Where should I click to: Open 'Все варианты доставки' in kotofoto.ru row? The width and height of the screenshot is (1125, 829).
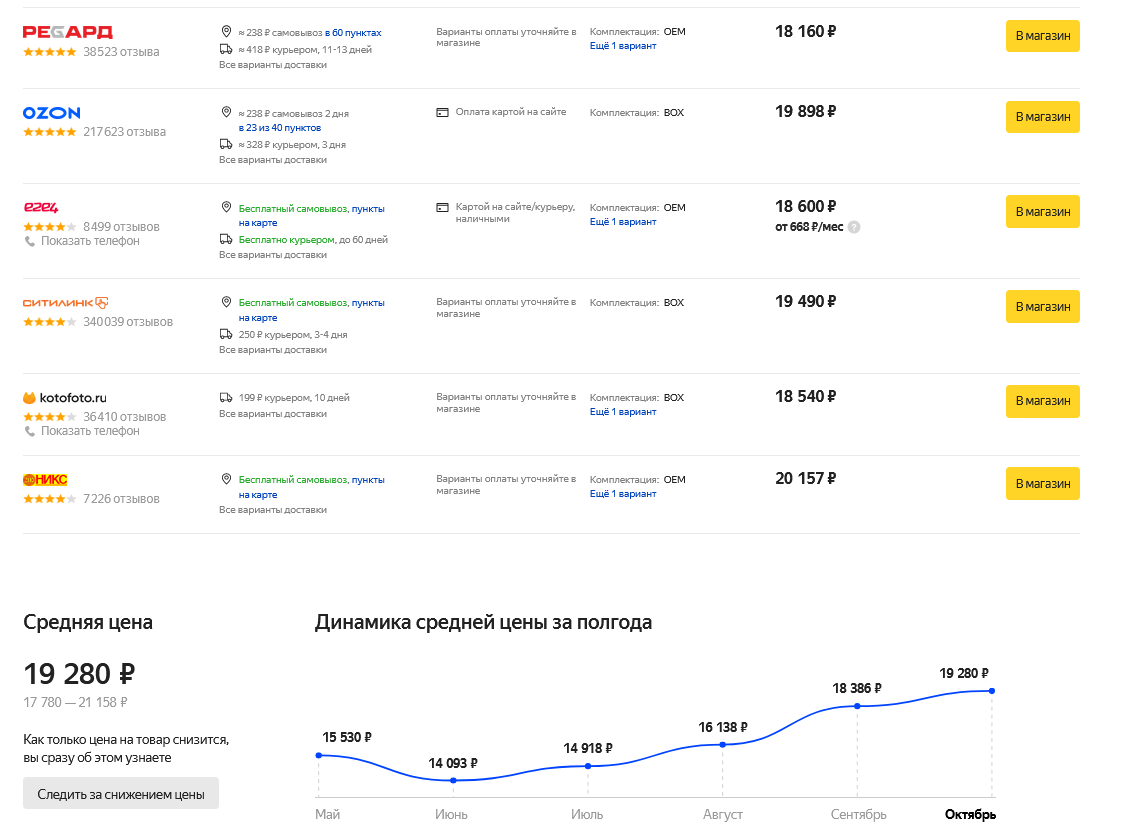pos(273,413)
